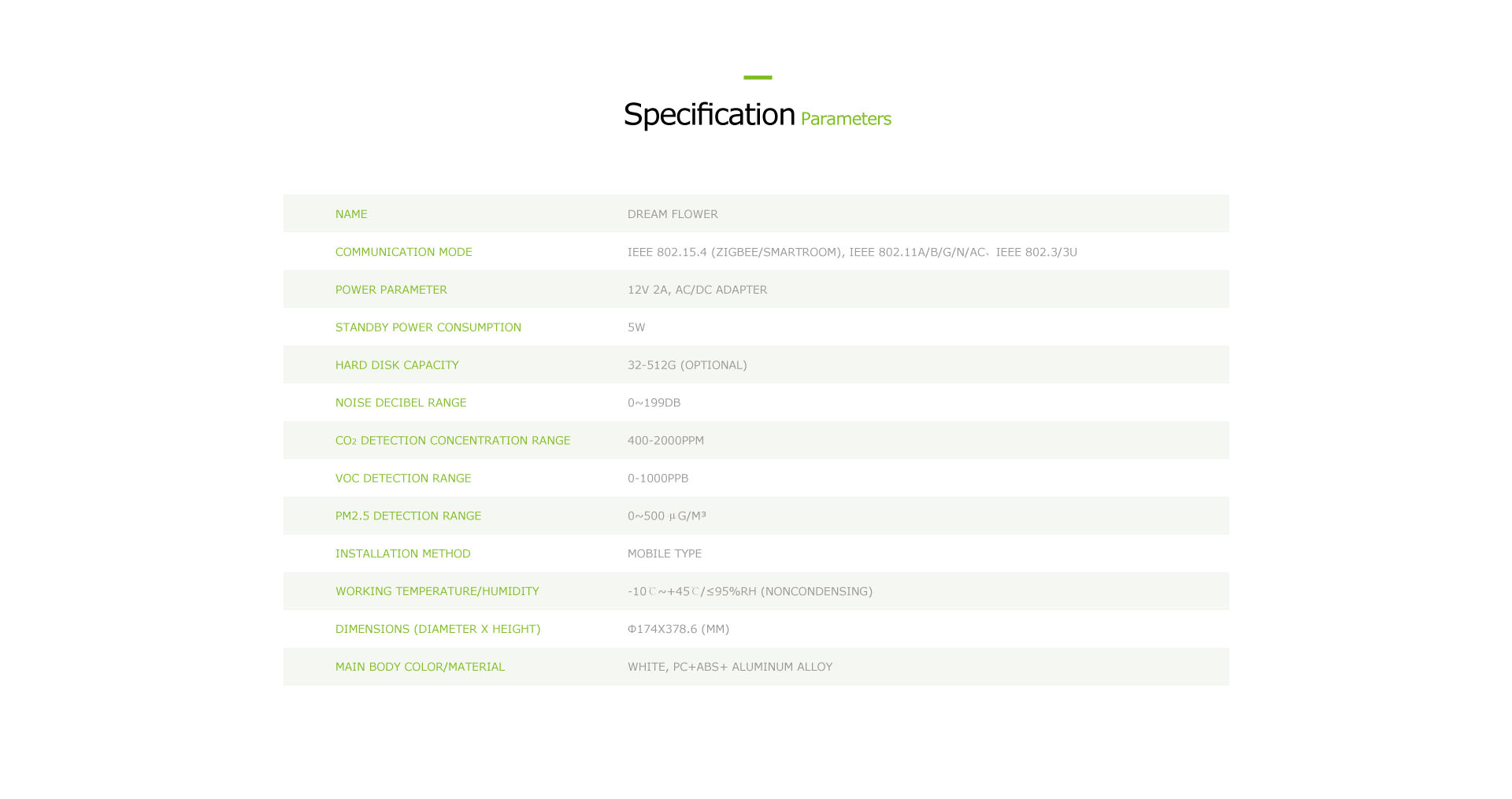Click the WHITE, PC+ABS+ ALUMINUM ALLOY value
This screenshot has width=1512, height=799.
pos(730,667)
